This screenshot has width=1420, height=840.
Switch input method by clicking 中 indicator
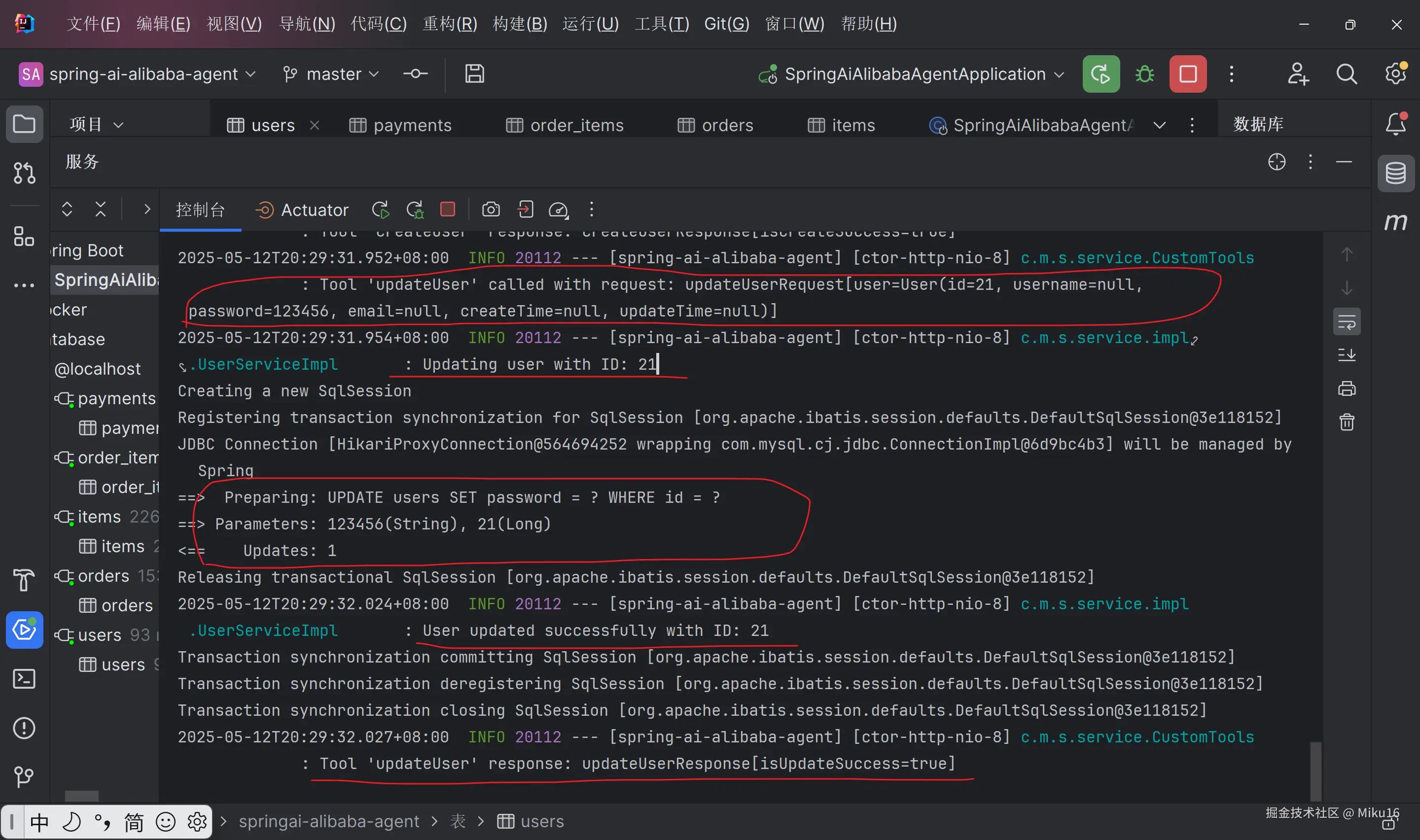click(x=38, y=821)
